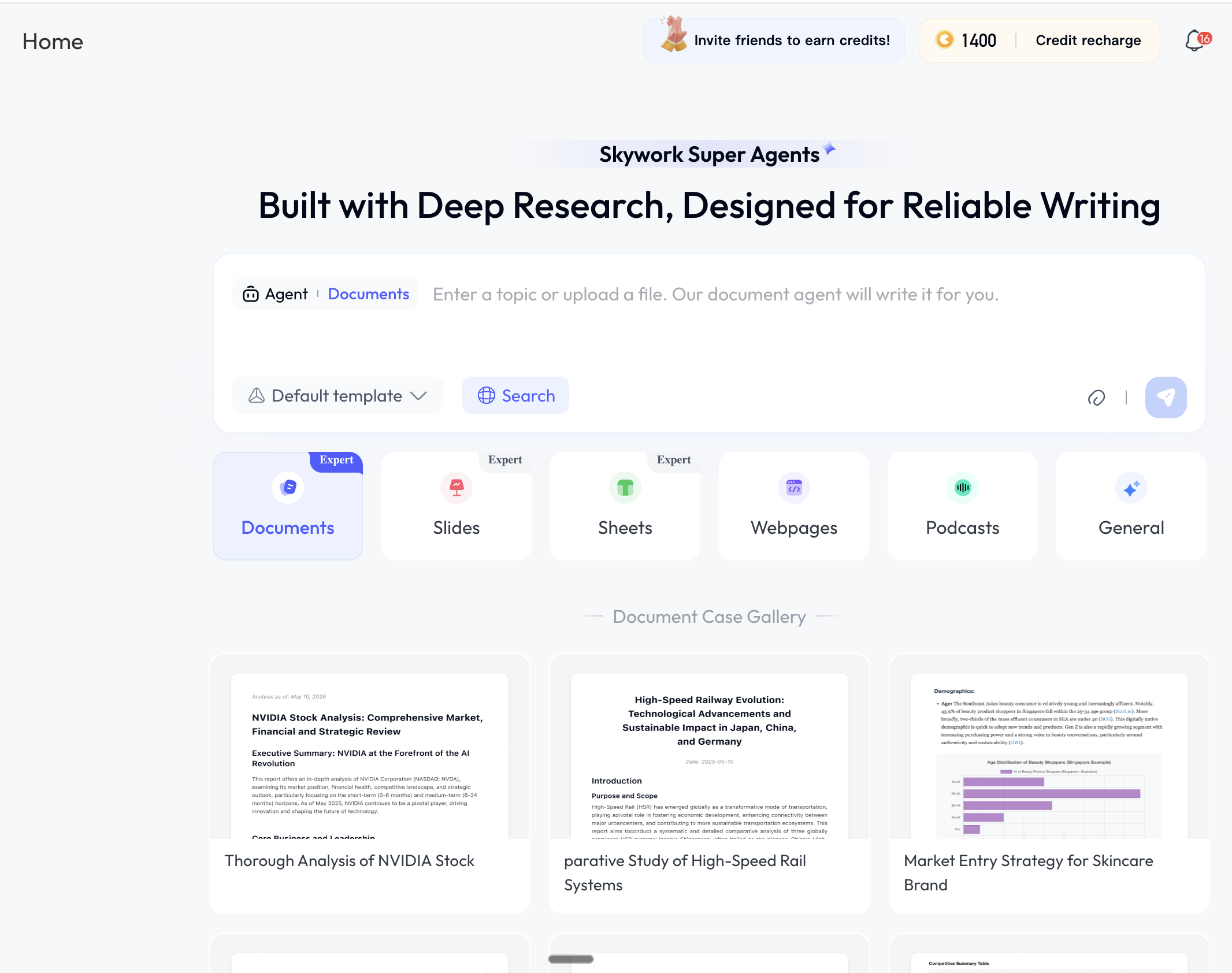Click 'Market Entry Strategy for Skincare Brand'
Image resolution: width=1232 pixels, height=973 pixels.
[1029, 873]
